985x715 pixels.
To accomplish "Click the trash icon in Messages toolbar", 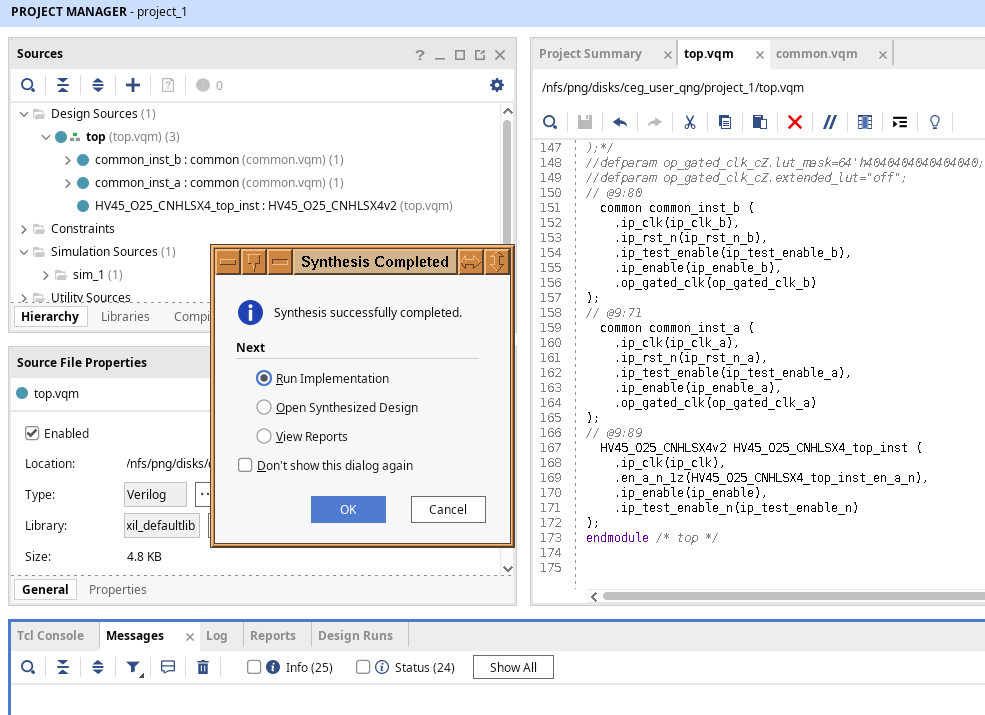I will click(203, 667).
